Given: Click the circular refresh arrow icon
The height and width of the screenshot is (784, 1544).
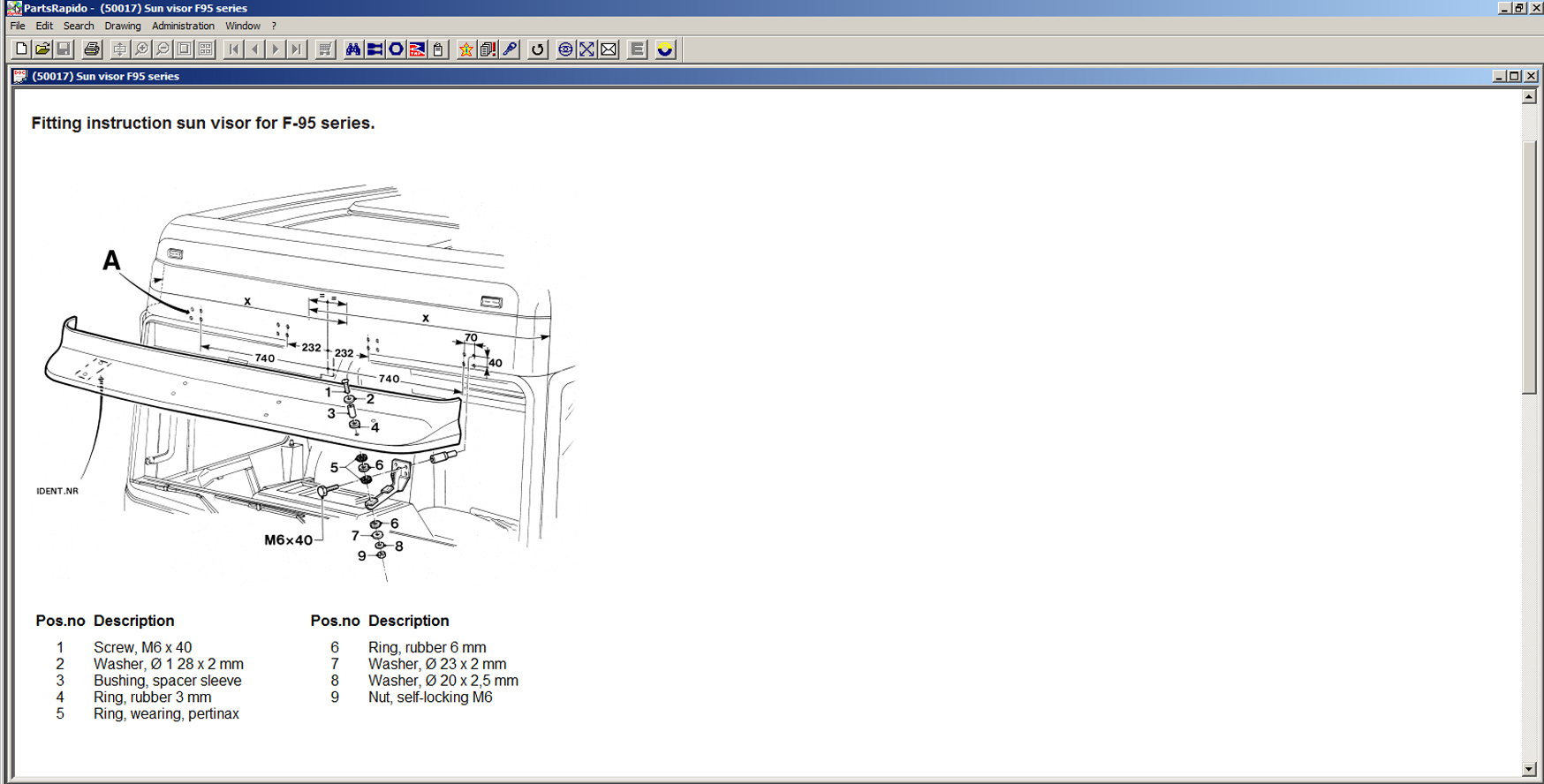Looking at the screenshot, I should (x=537, y=49).
